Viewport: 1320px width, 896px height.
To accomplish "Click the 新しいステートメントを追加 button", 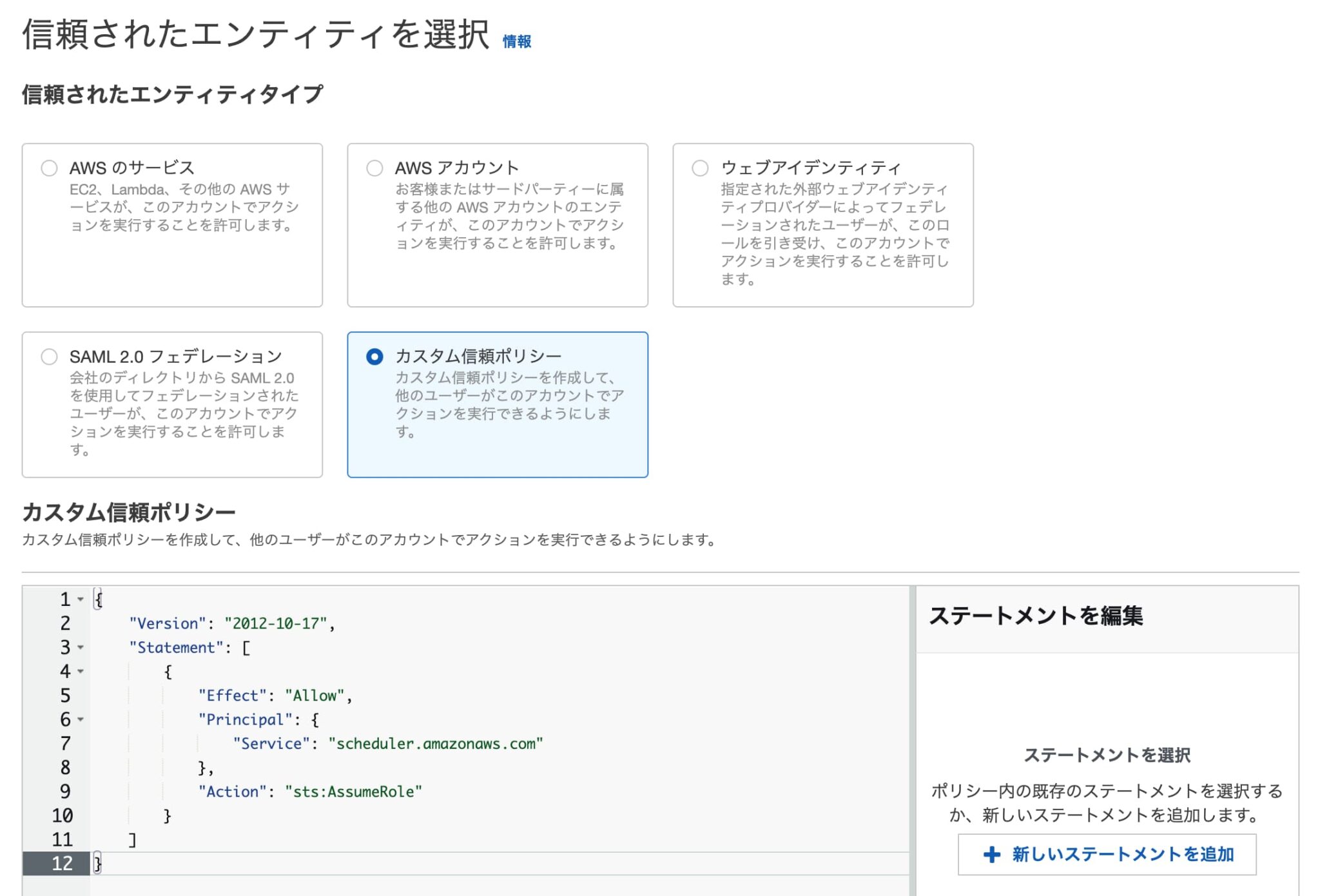I will (x=1107, y=854).
